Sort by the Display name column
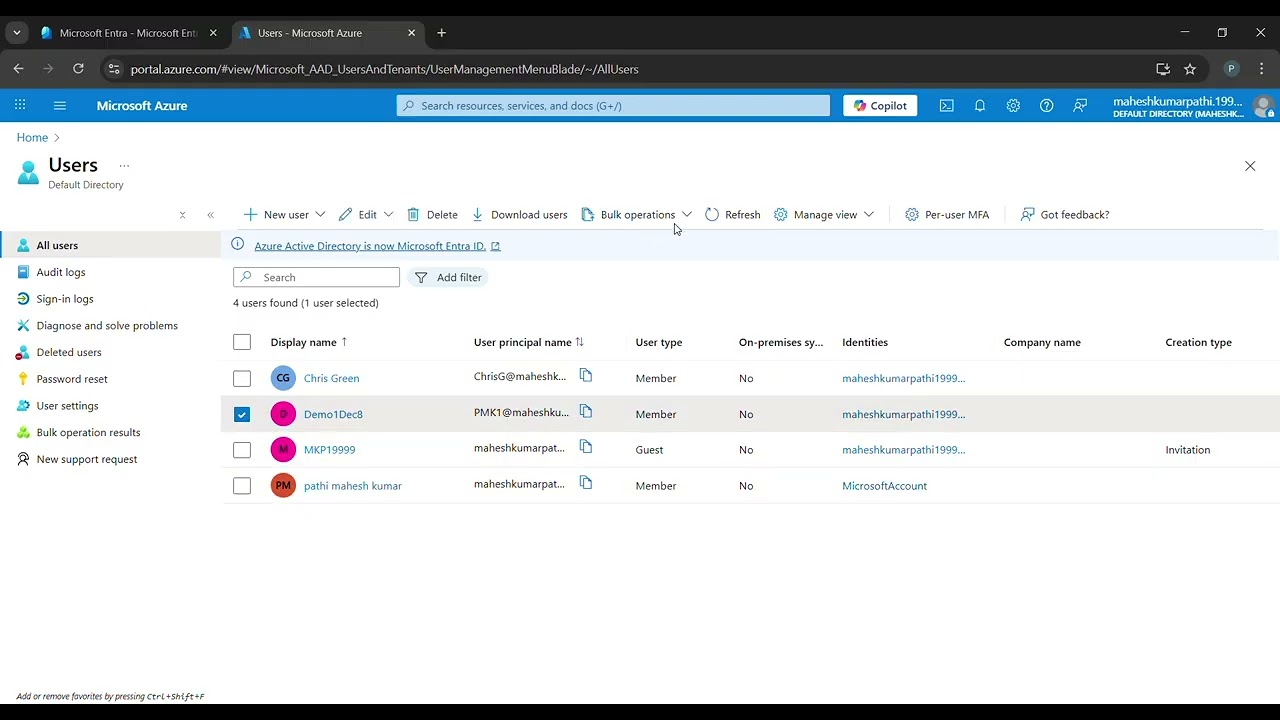The height and width of the screenshot is (720, 1280). pyautogui.click(x=308, y=342)
